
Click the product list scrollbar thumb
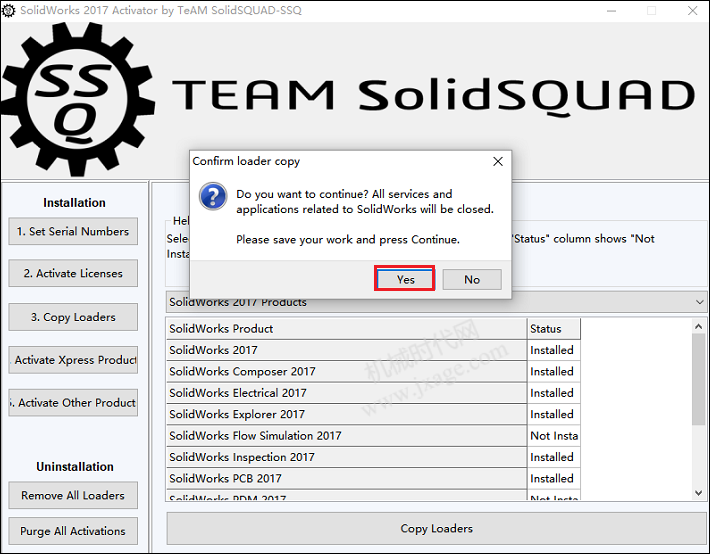point(698,380)
